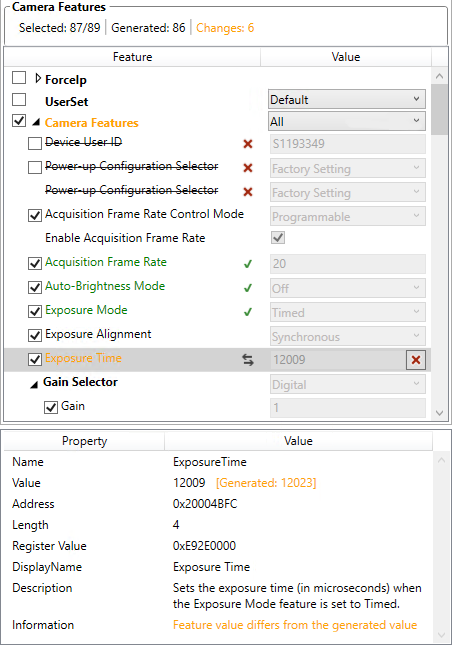Uncheck the Gain checkbox

51,408
